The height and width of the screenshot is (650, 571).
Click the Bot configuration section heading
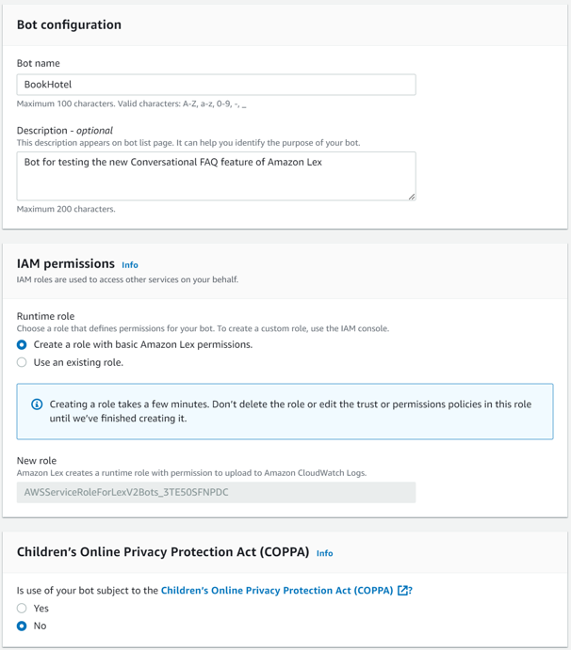(69, 25)
